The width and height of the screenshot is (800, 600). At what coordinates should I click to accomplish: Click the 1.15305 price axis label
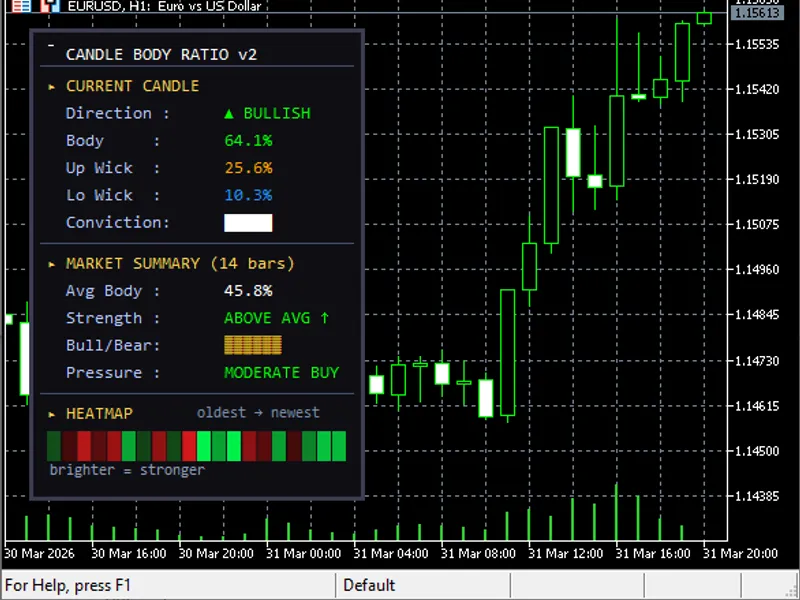757,134
